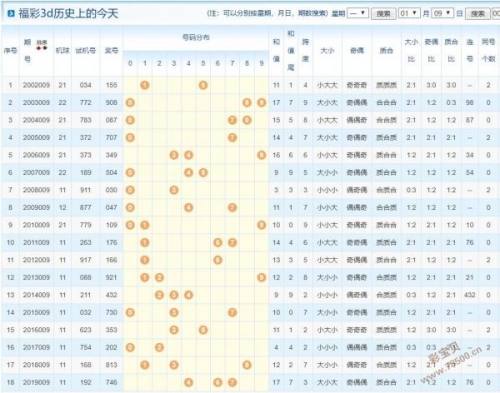The width and height of the screenshot is (500, 393).
Task: Click the orange 7 ball in row 2004009
Action: 232,120
